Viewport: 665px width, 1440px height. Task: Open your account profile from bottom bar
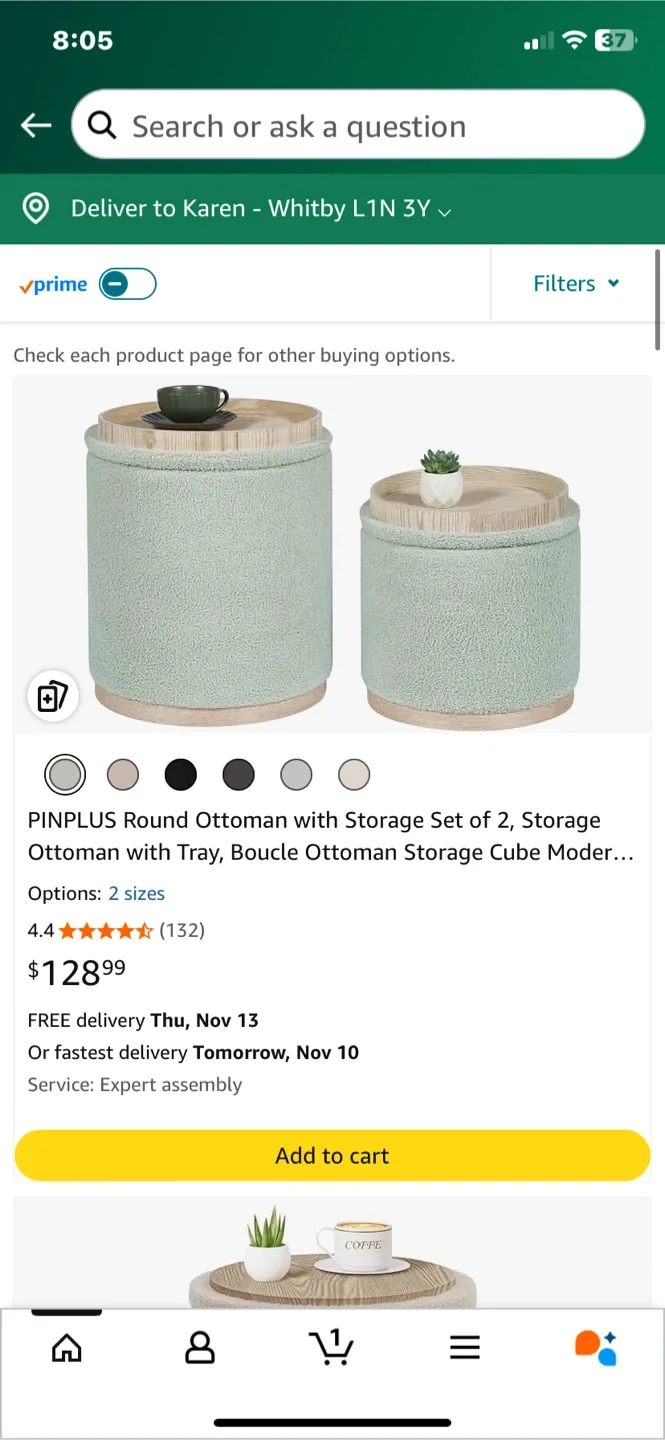click(x=199, y=1347)
